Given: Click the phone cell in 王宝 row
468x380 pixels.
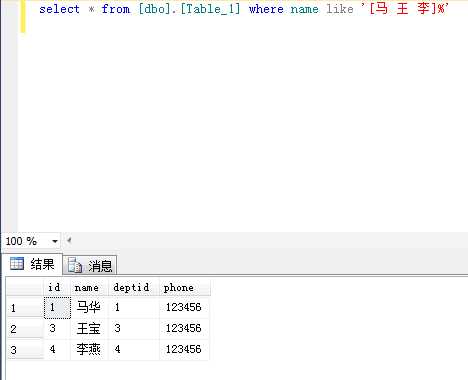Looking at the screenshot, I should pos(184,329).
